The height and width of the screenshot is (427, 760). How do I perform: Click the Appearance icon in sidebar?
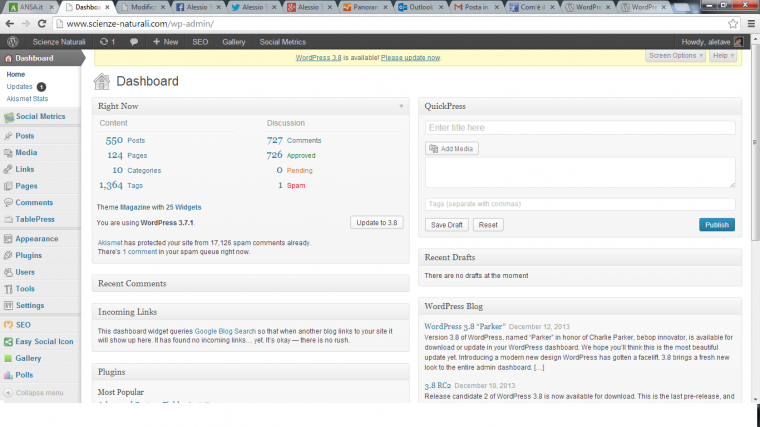(x=8, y=239)
